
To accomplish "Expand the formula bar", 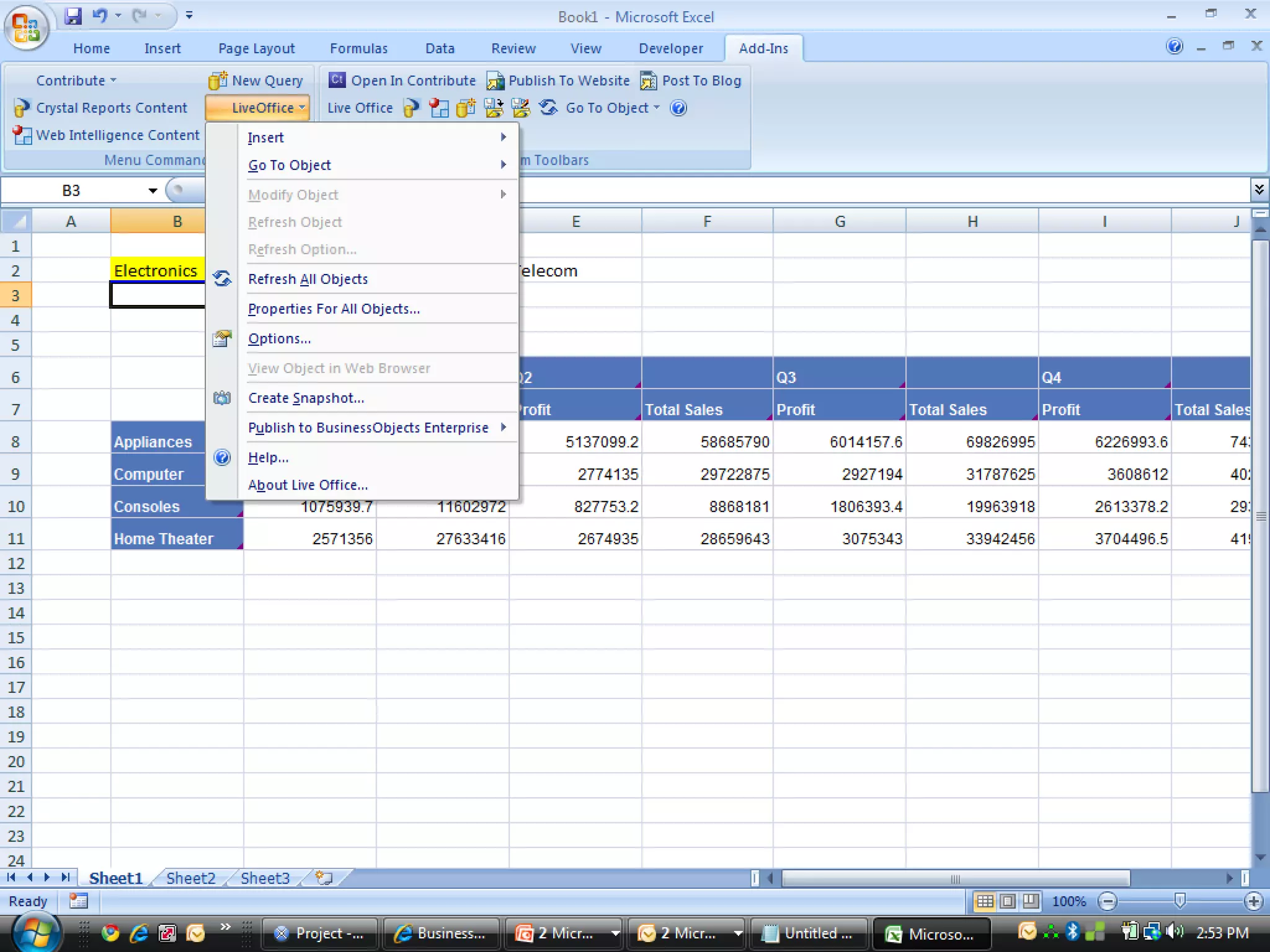I will pyautogui.click(x=1259, y=189).
